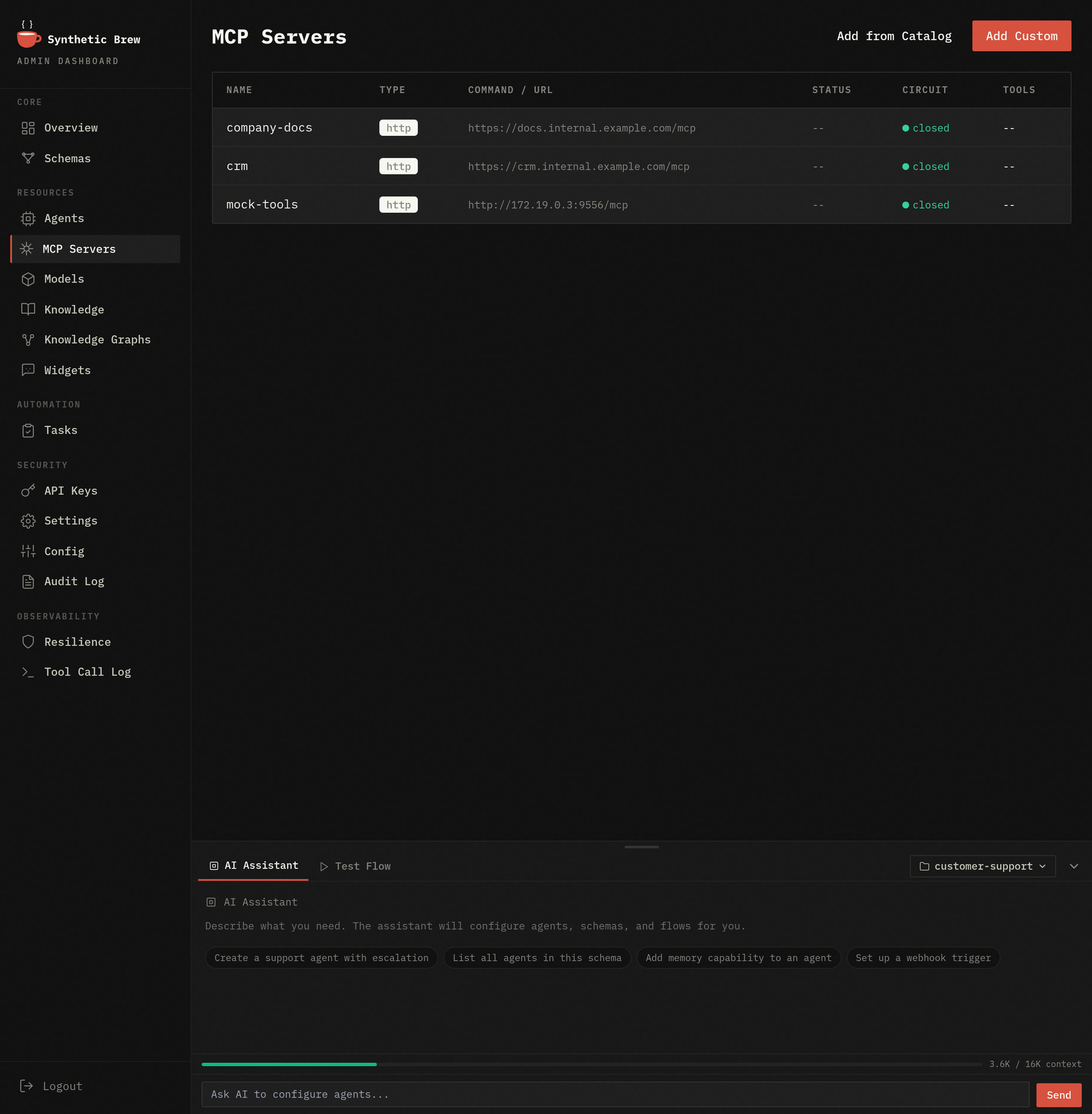The image size is (1092, 1114).
Task: Click the Config sliders icon
Action: (x=28, y=552)
